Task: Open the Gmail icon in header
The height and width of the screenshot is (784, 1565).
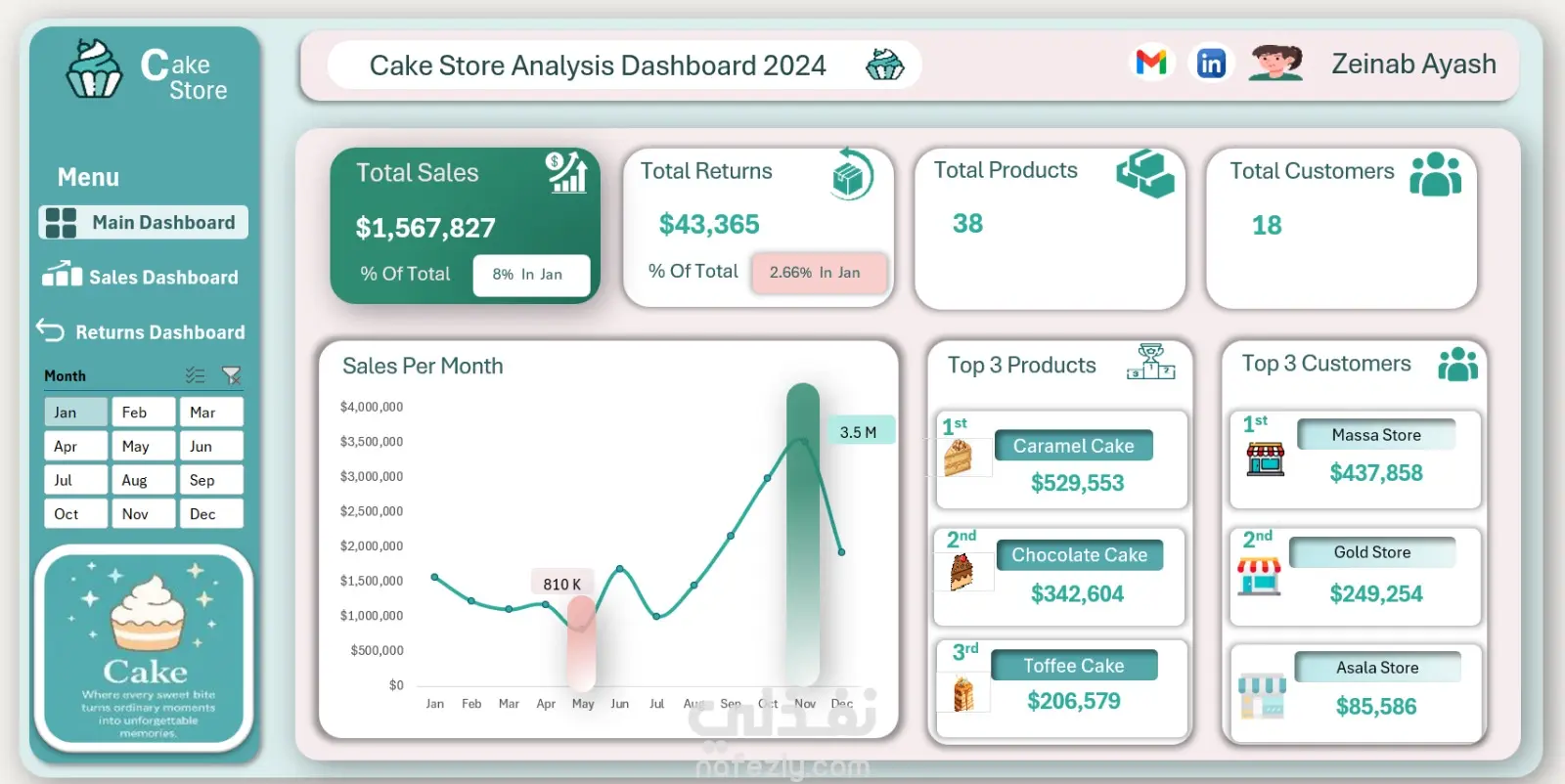Action: pyautogui.click(x=1151, y=63)
